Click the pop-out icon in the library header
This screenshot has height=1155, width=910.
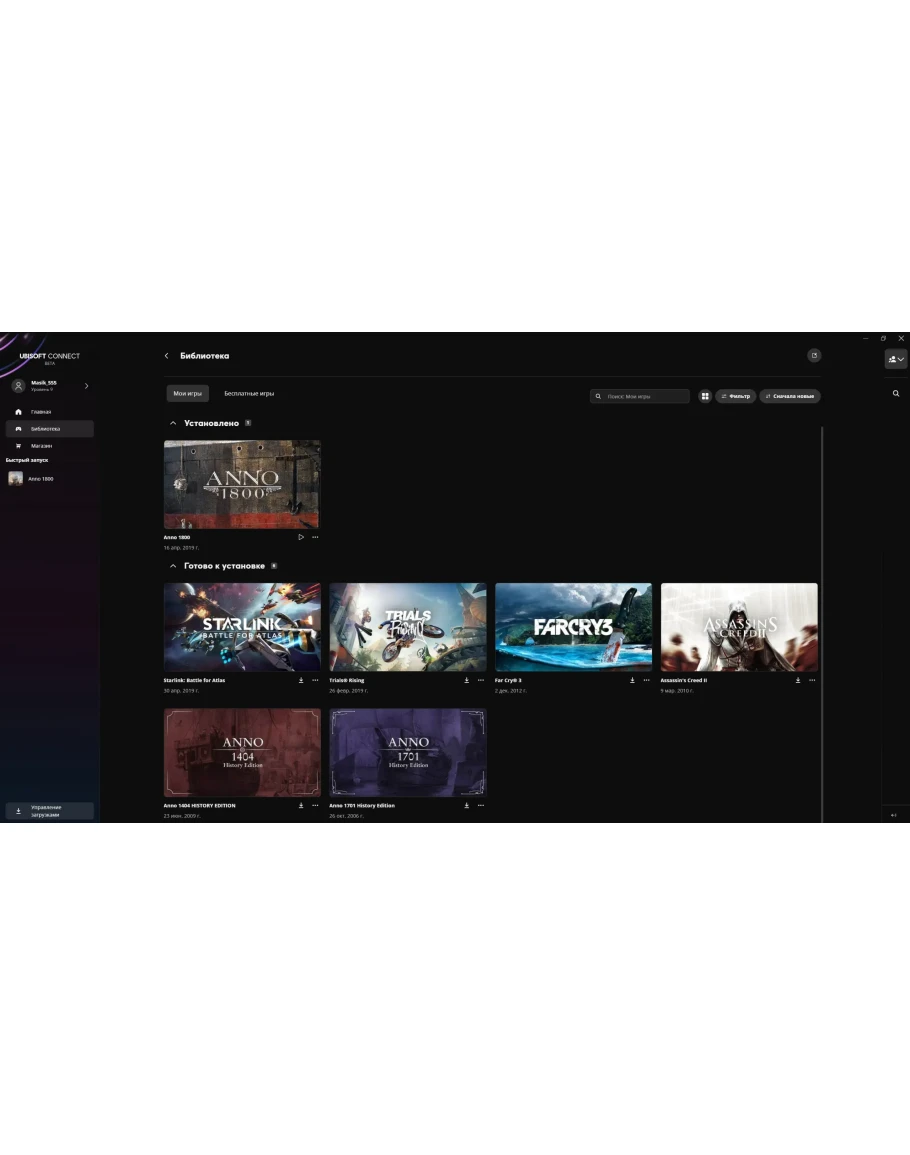tap(814, 356)
